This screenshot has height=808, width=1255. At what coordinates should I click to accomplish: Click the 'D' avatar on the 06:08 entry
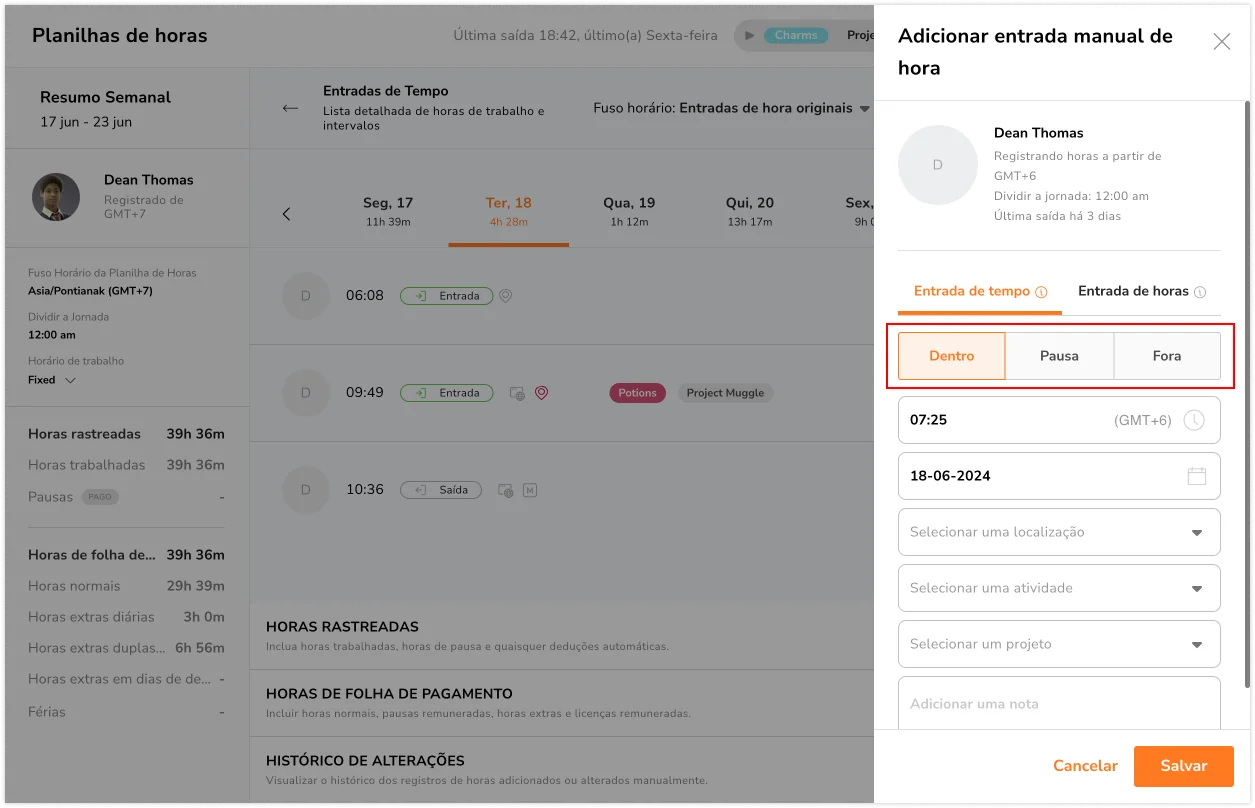coord(306,296)
